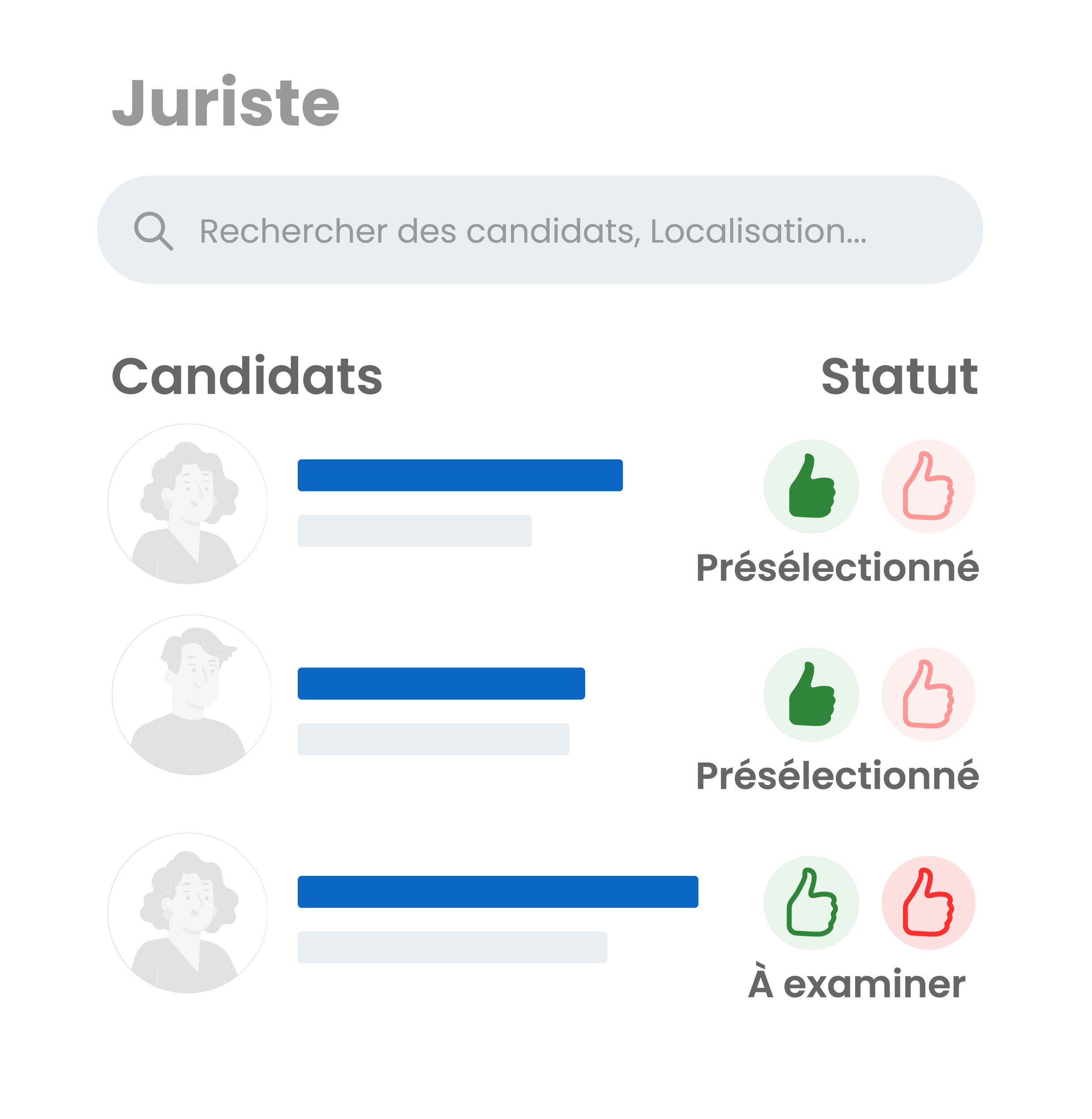Select first candidate's blue name bar
This screenshot has height=1119, width=1092.
460,475
